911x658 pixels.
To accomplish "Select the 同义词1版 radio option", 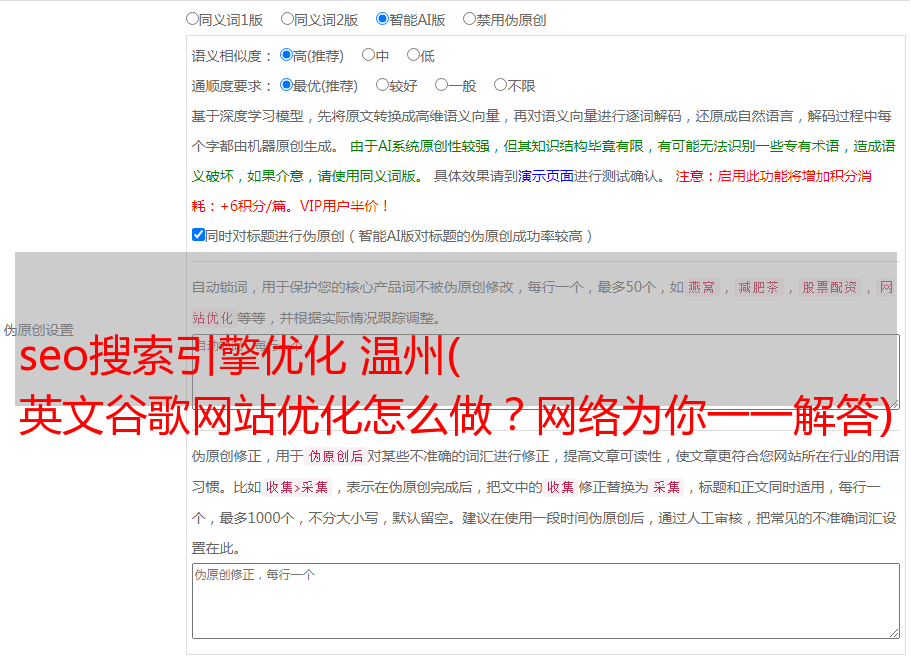I will coord(192,19).
